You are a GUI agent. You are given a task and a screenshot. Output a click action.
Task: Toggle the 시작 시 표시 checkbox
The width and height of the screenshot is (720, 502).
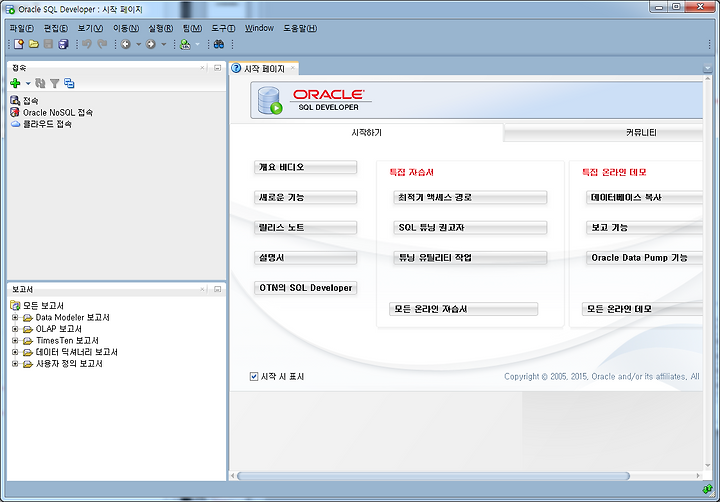253,377
